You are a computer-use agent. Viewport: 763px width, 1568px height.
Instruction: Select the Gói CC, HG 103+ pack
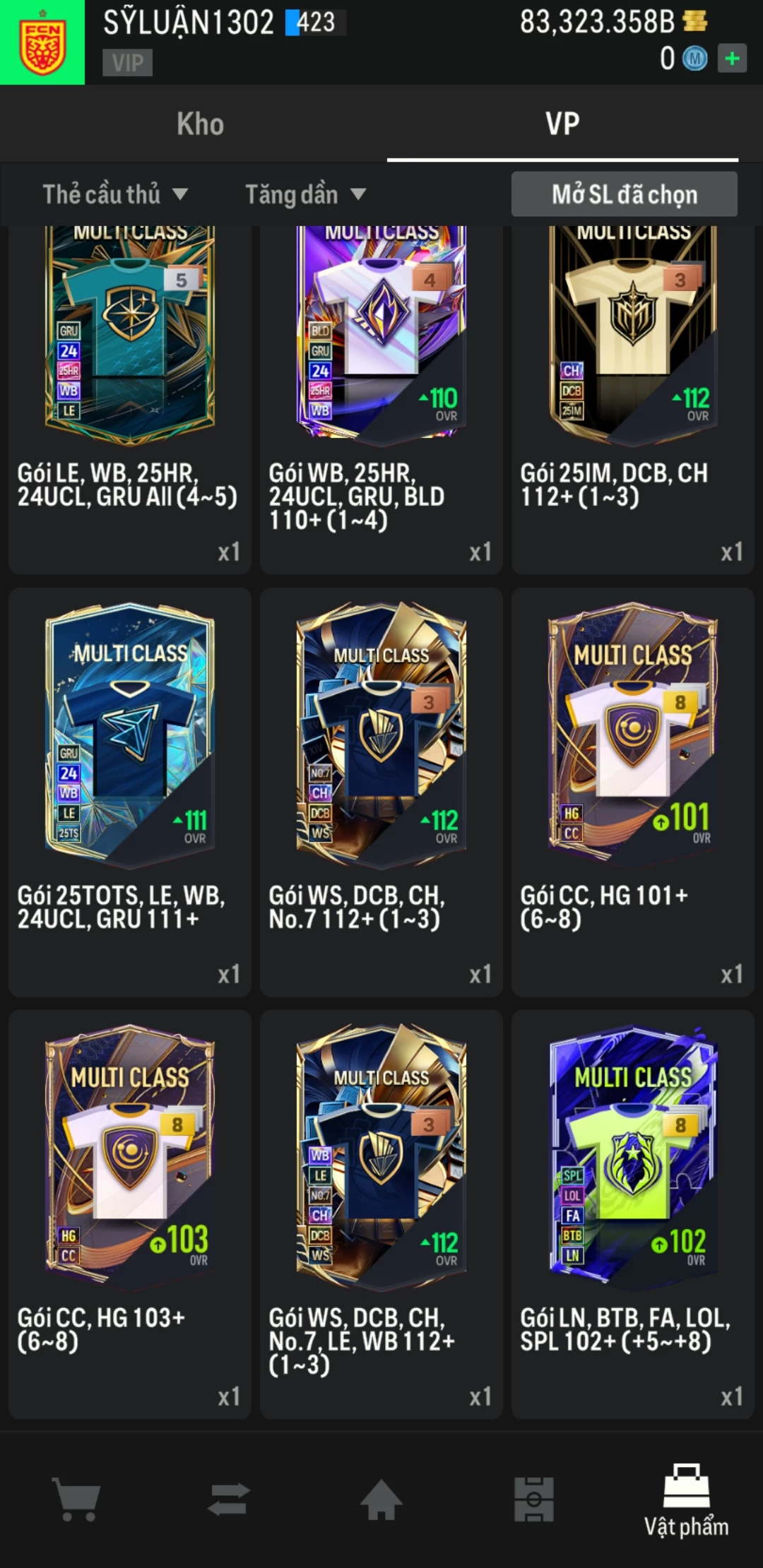[x=130, y=1214]
